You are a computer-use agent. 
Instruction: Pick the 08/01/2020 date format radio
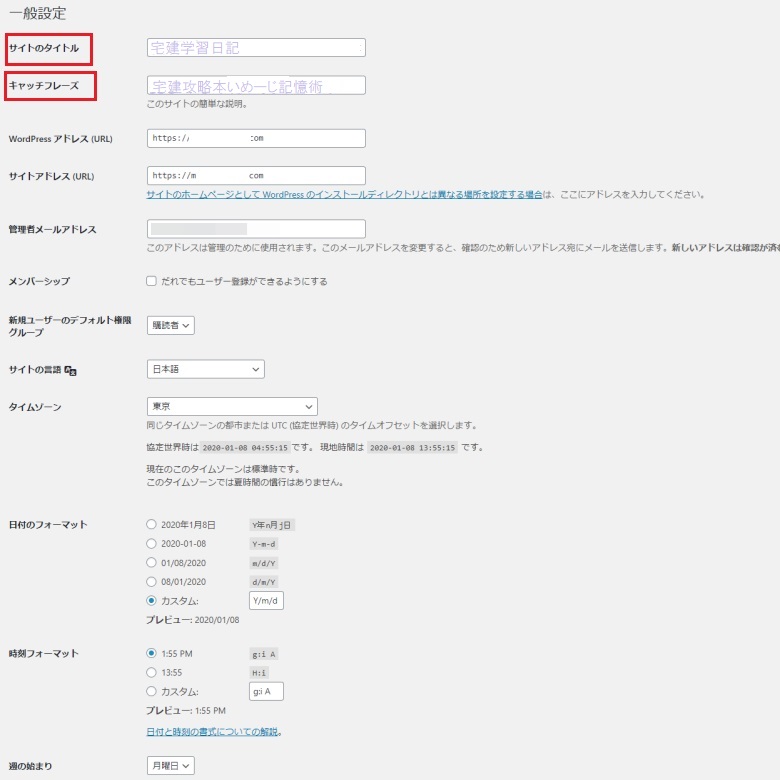tap(152, 582)
